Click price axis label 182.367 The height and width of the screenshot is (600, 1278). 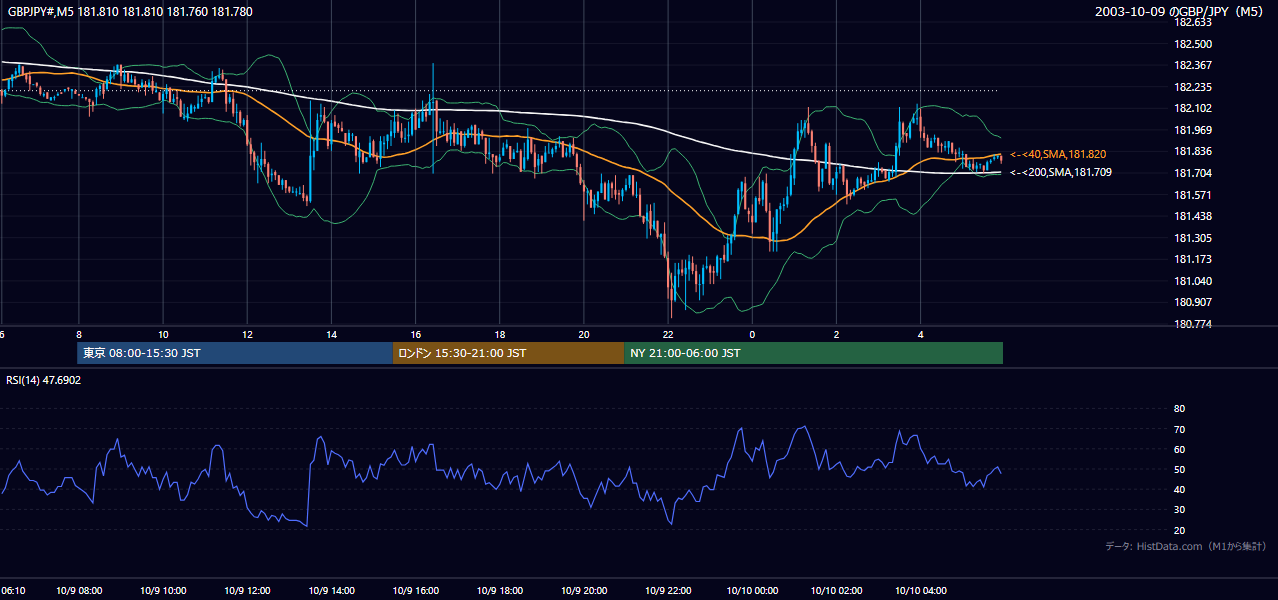(1193, 65)
